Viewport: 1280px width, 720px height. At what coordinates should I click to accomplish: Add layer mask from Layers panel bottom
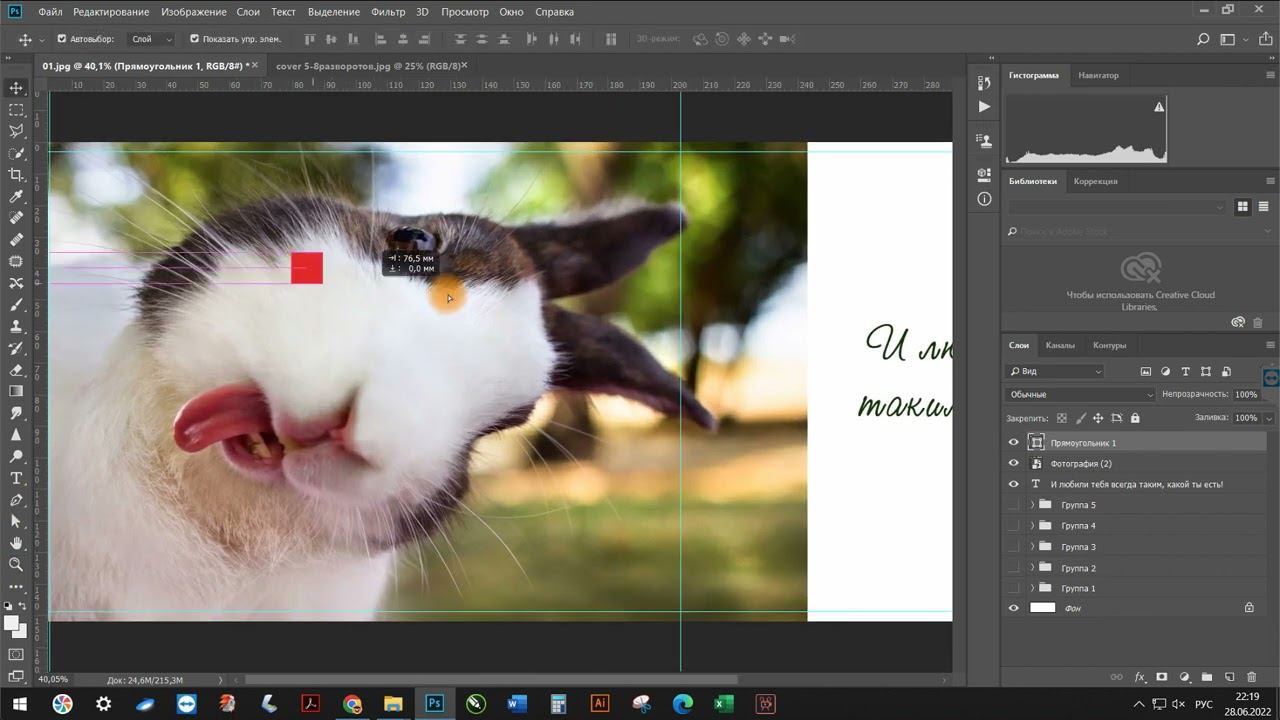click(x=1161, y=677)
